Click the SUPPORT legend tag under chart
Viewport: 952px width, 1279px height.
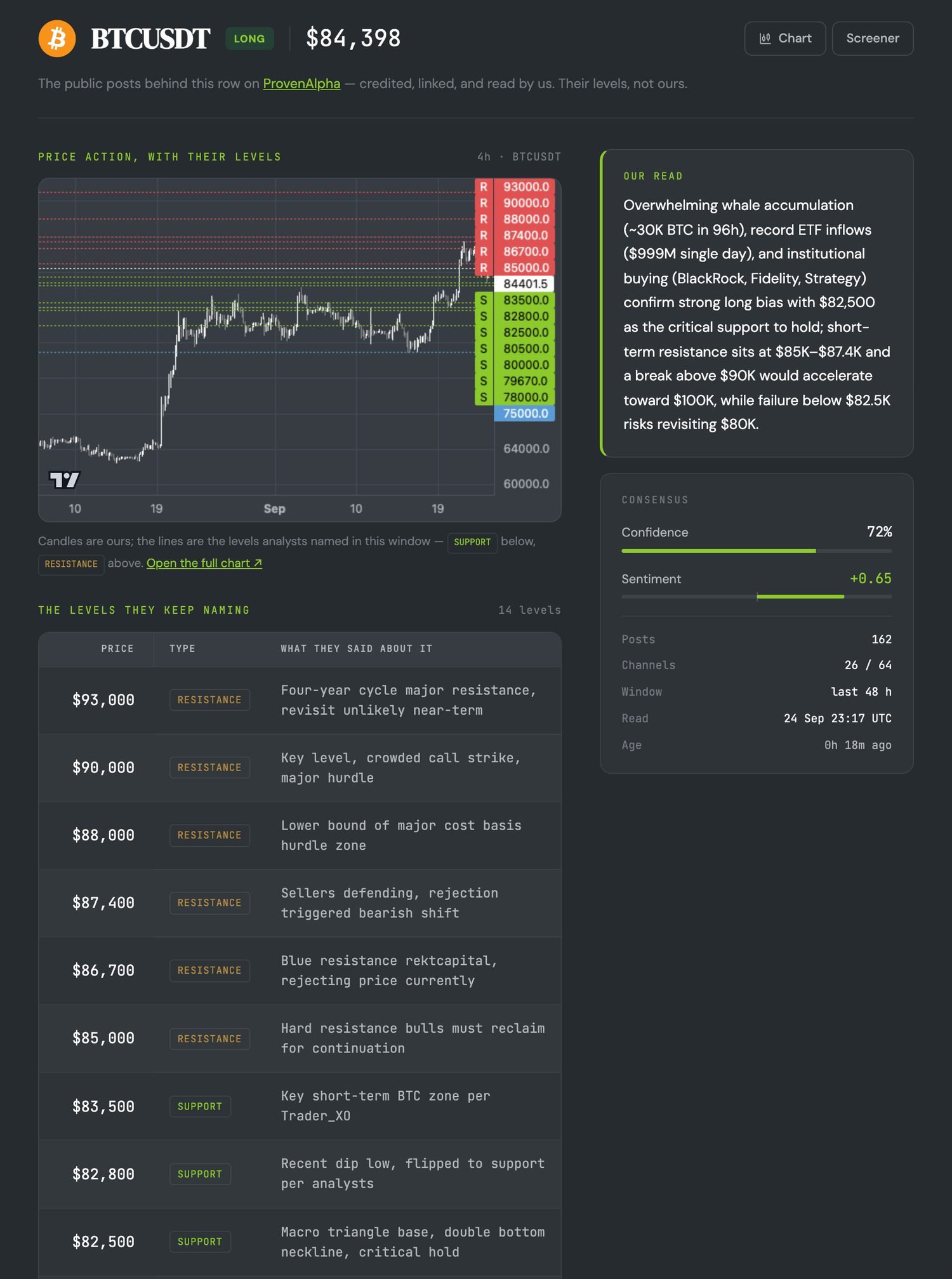[472, 542]
